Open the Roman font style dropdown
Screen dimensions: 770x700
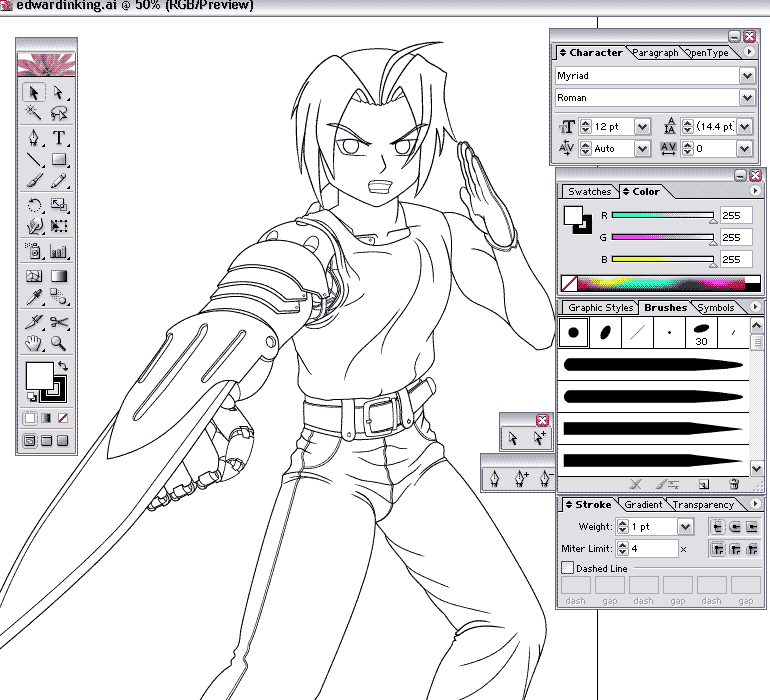pyautogui.click(x=747, y=98)
